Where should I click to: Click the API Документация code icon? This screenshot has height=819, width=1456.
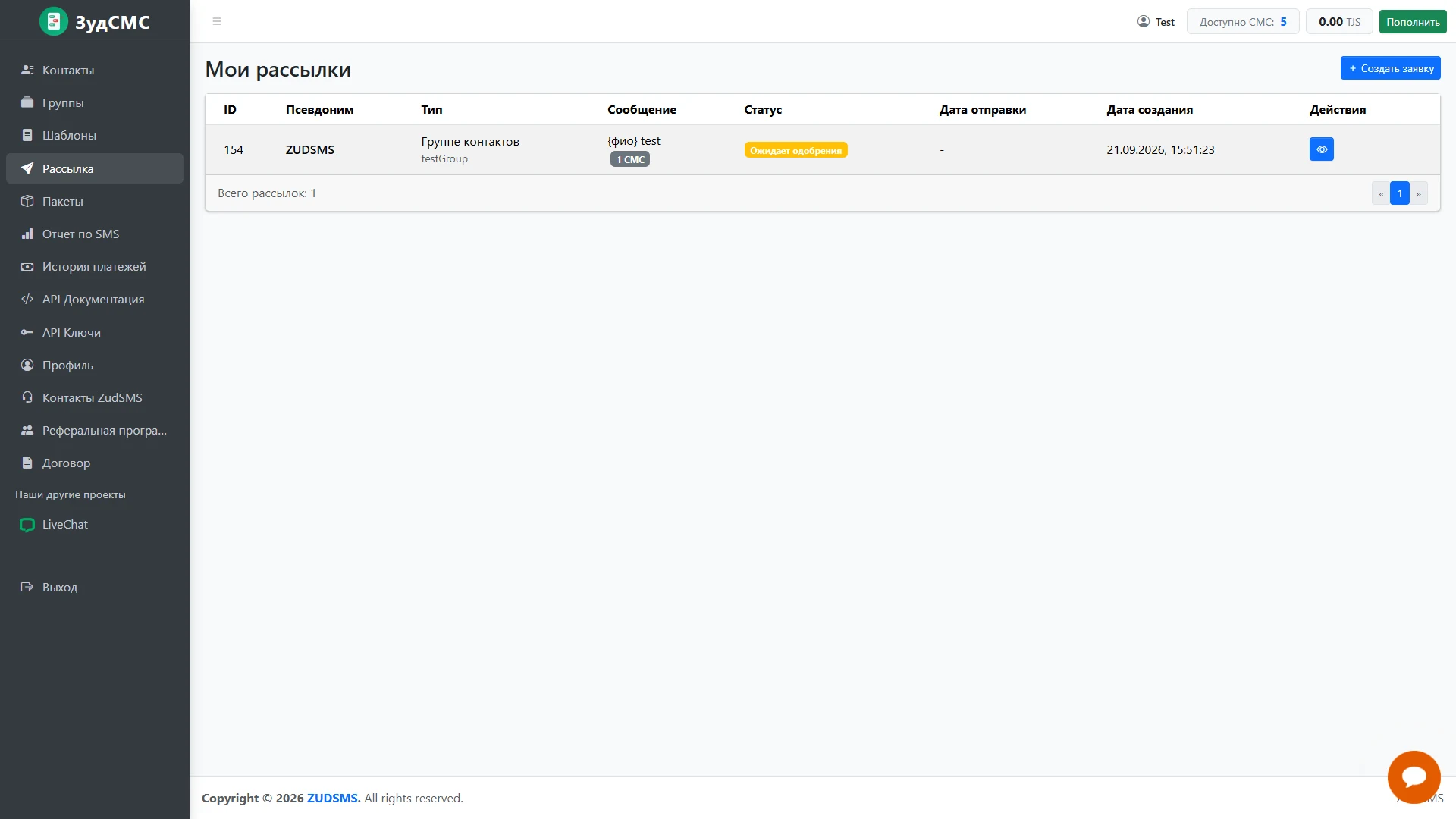tap(27, 299)
